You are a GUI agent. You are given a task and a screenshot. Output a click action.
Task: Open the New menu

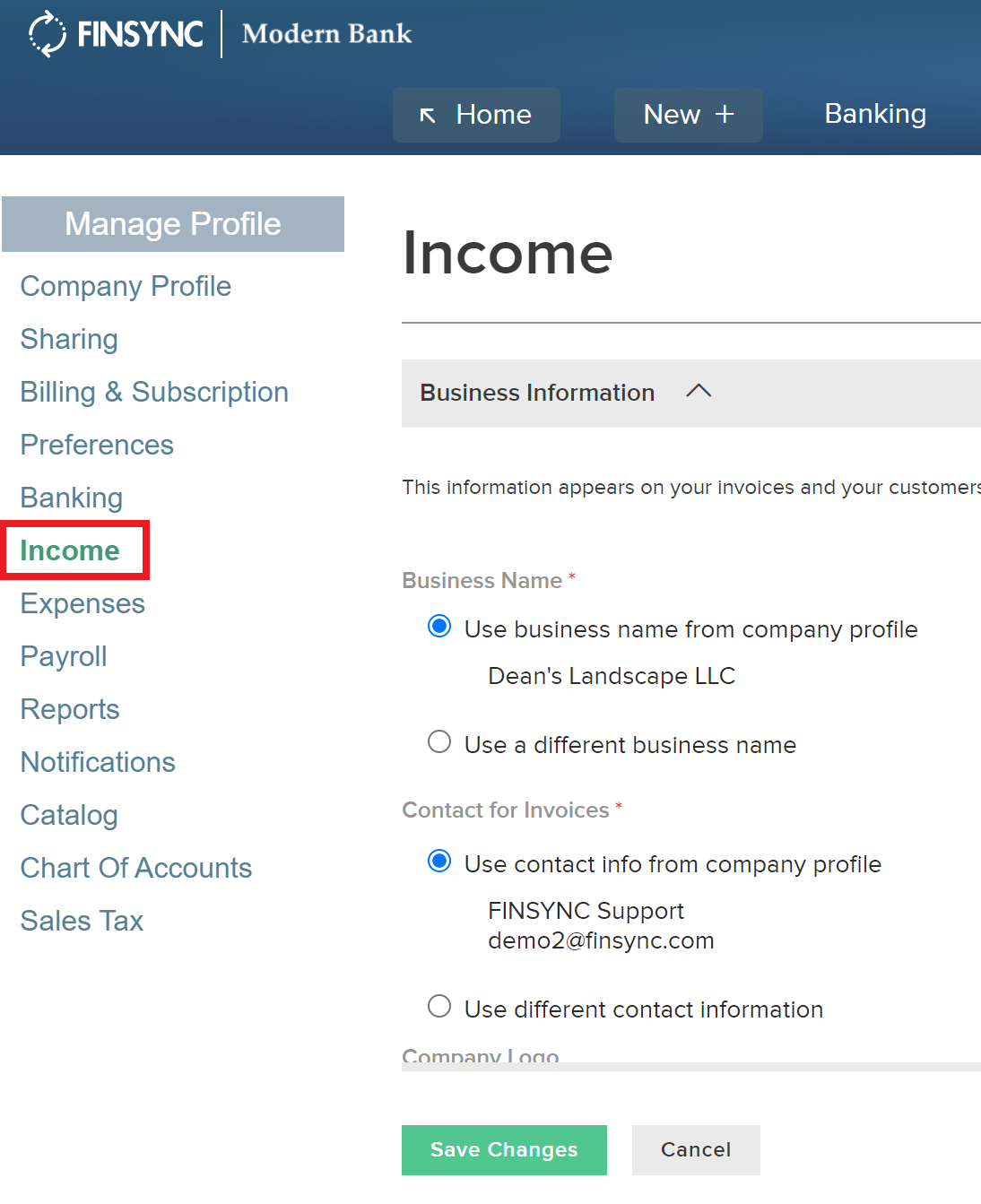[688, 115]
